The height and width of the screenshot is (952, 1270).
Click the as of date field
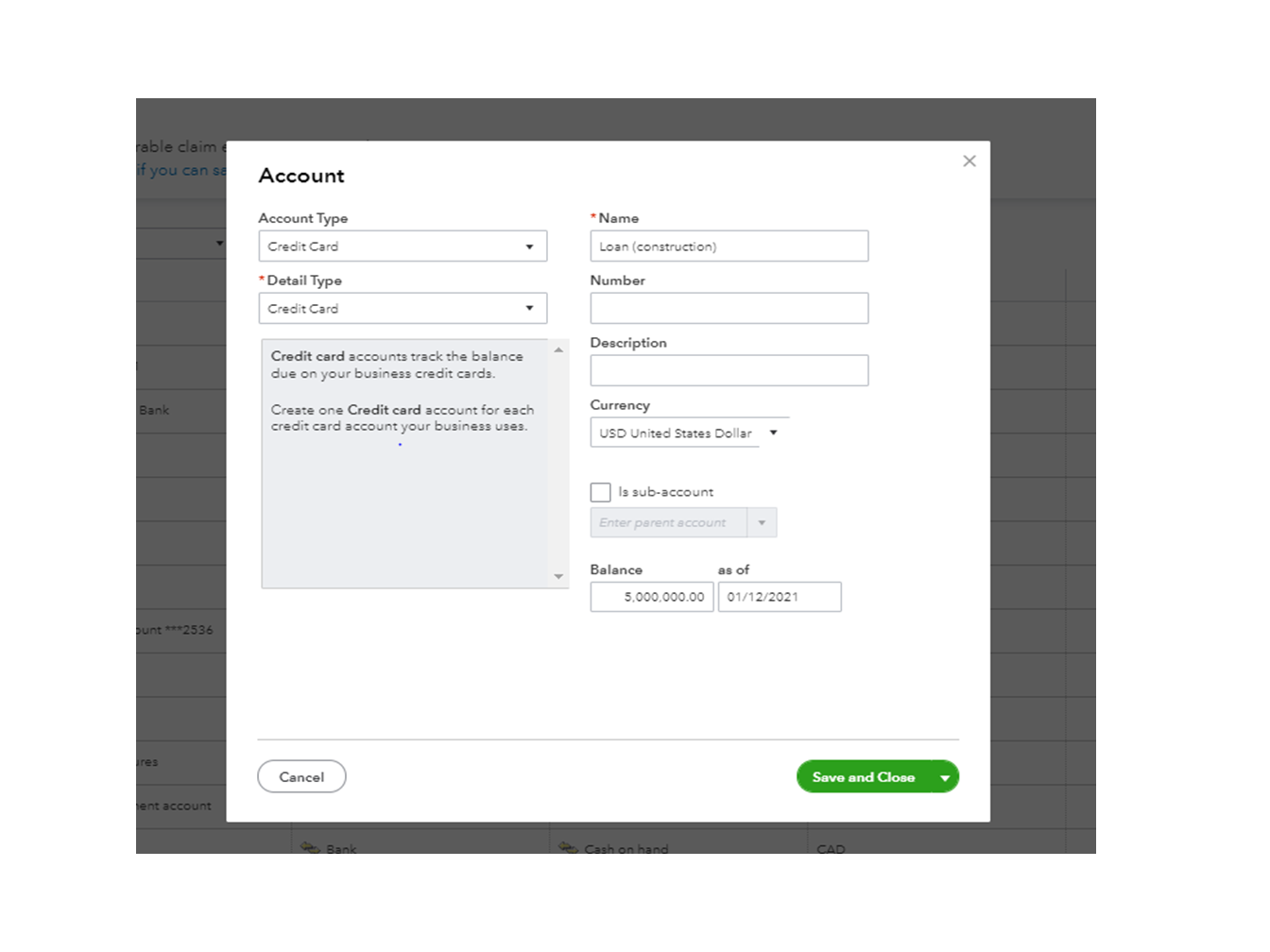(780, 597)
